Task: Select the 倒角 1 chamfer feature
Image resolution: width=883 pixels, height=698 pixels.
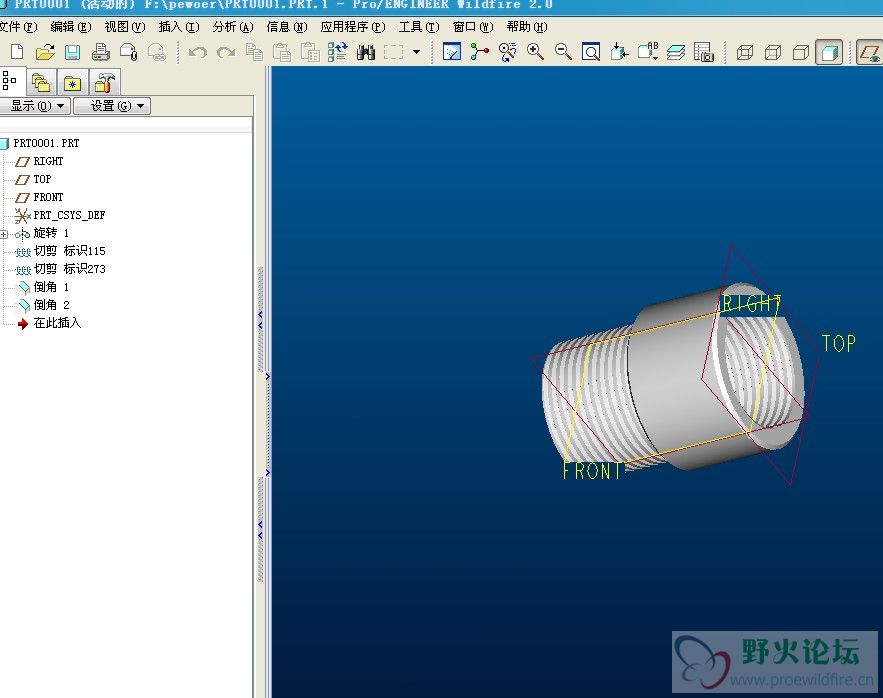Action: (x=51, y=287)
